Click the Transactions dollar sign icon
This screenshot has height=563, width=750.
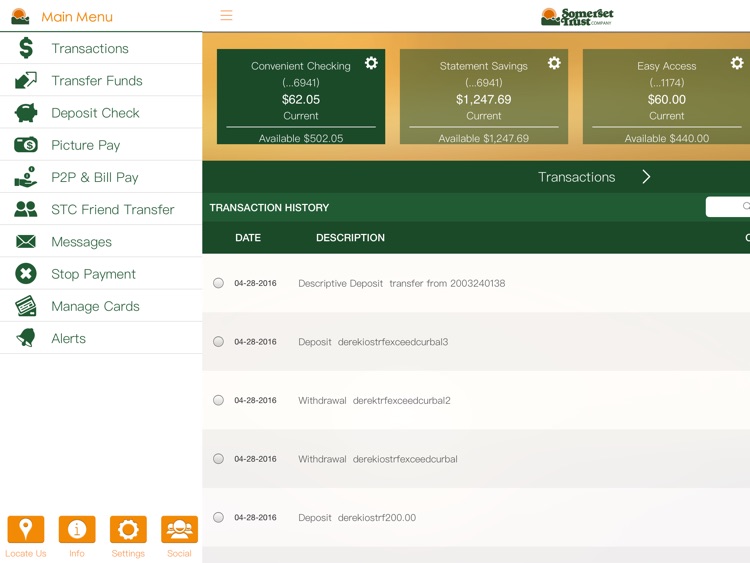pos(26,48)
